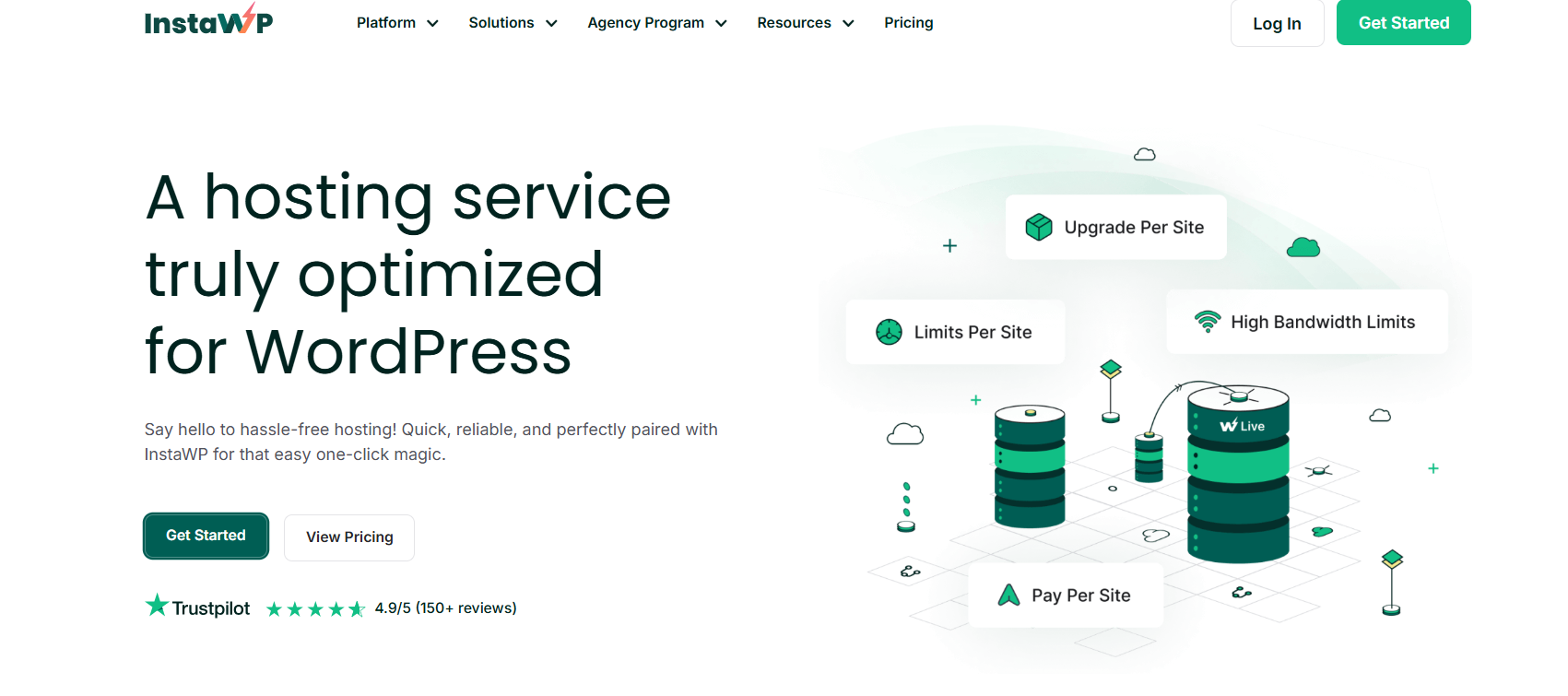Go to the Pricing page
This screenshot has width=1568, height=696.
tap(908, 23)
